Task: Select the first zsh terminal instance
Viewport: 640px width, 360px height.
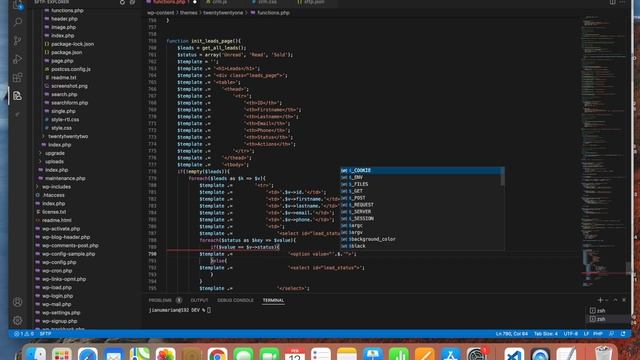Action: (x=598, y=311)
